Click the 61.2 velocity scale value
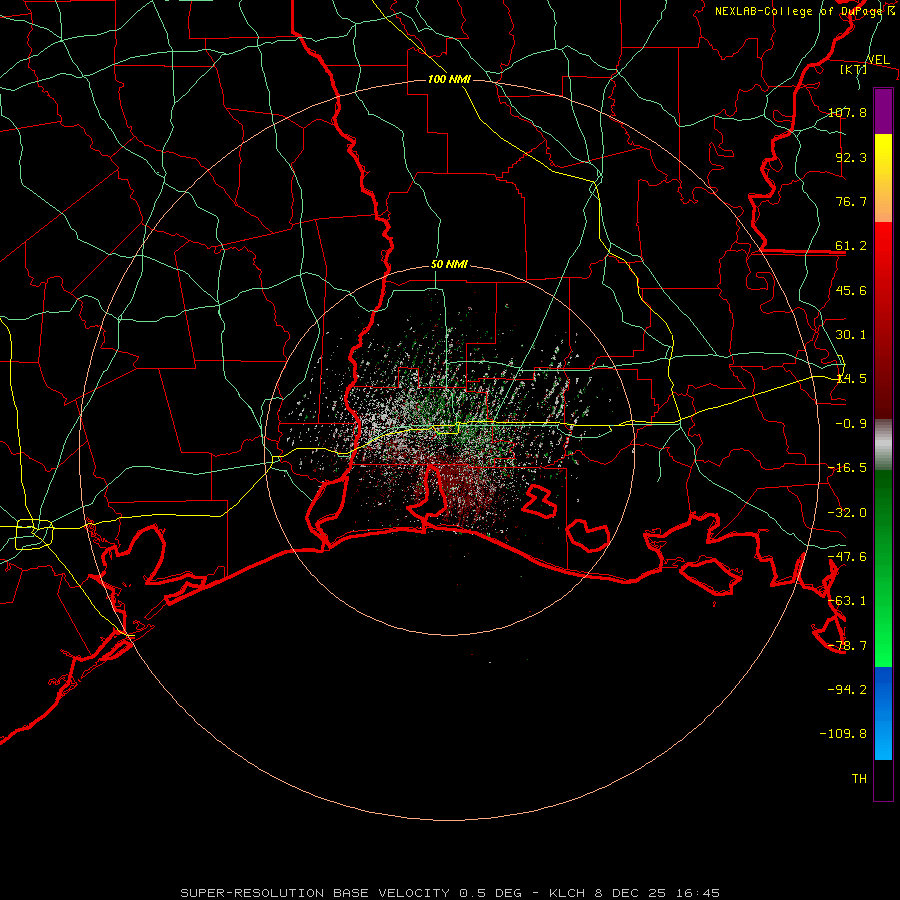 851,246
